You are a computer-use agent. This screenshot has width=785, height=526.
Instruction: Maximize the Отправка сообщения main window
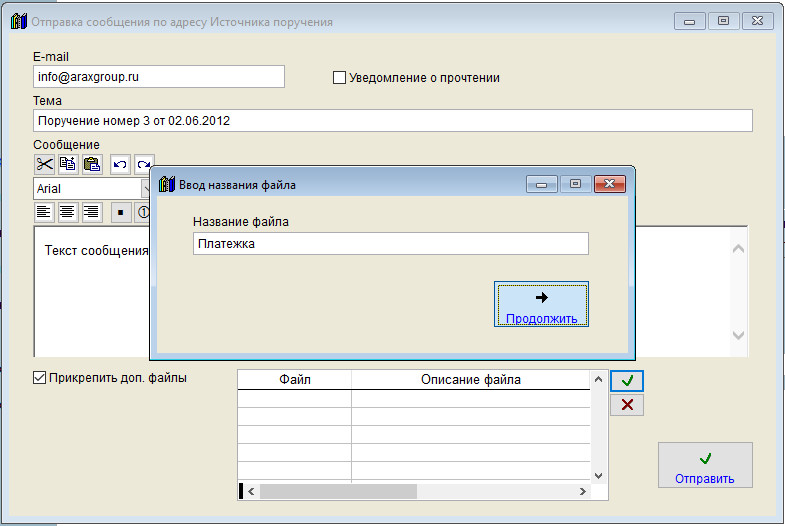click(x=723, y=21)
